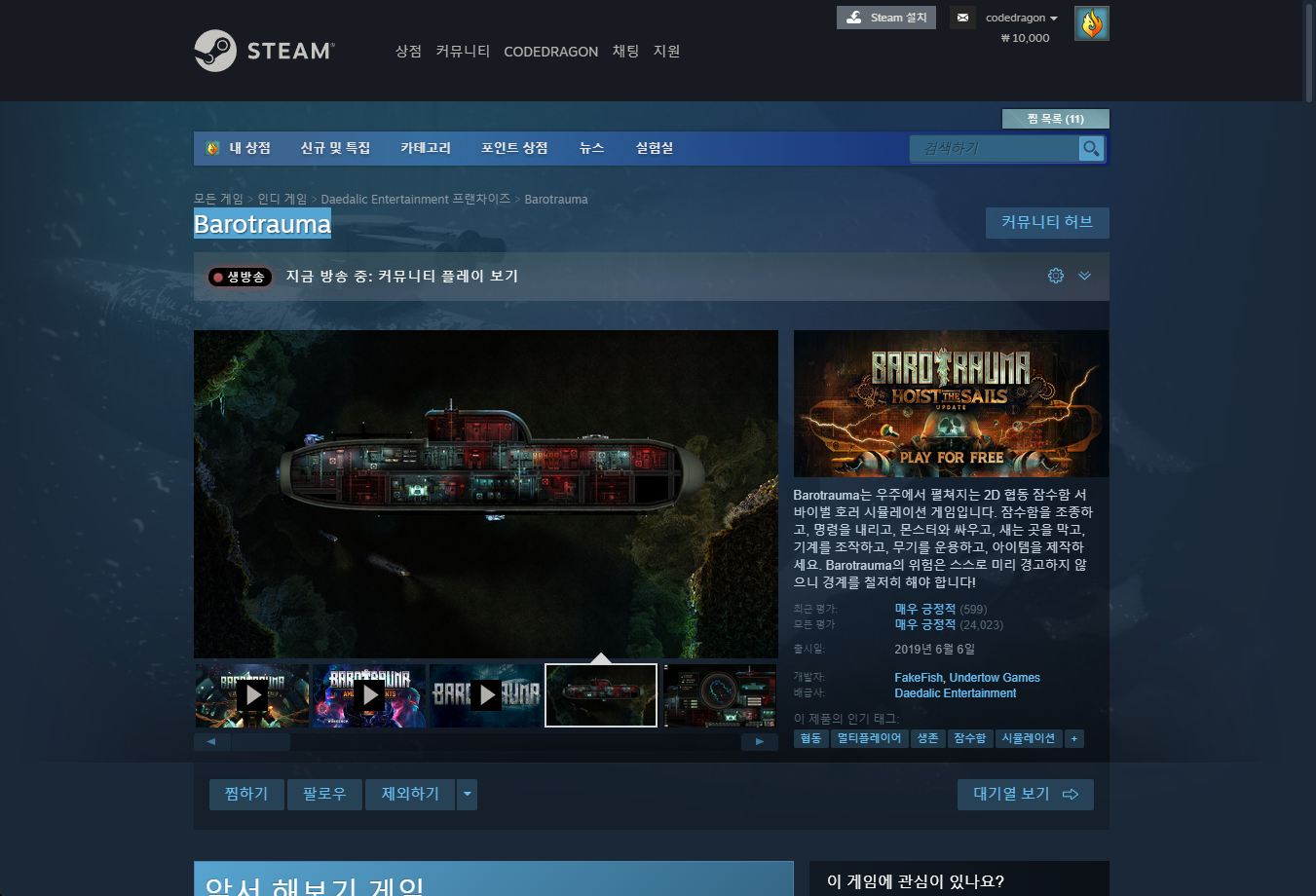This screenshot has height=896, width=1316.
Task: Click the plus button to add tags
Action: [1074, 739]
